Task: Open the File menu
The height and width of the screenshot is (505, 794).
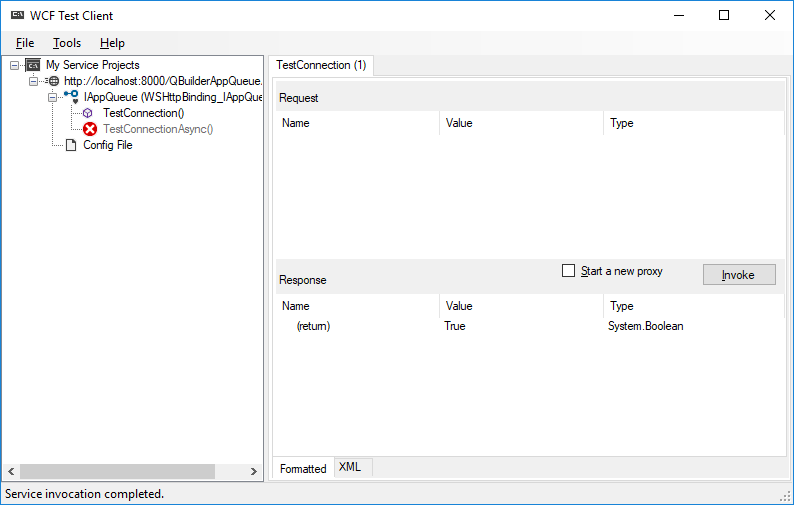Action: 25,43
